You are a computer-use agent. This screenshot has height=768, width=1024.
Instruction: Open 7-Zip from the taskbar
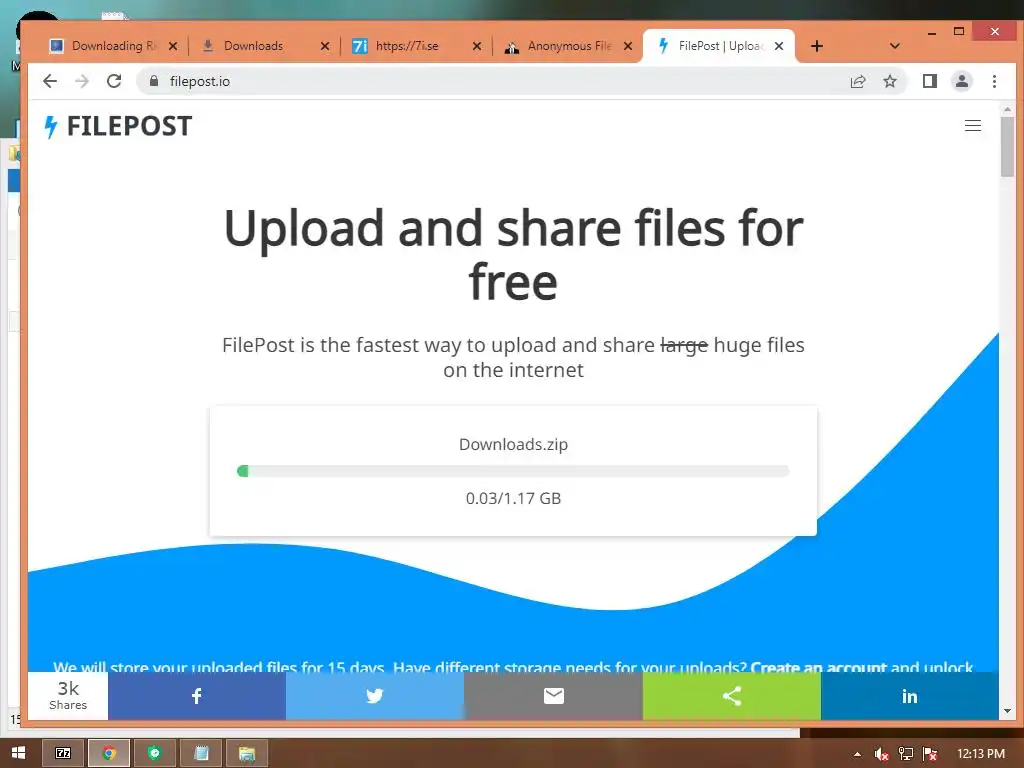[x=63, y=753]
